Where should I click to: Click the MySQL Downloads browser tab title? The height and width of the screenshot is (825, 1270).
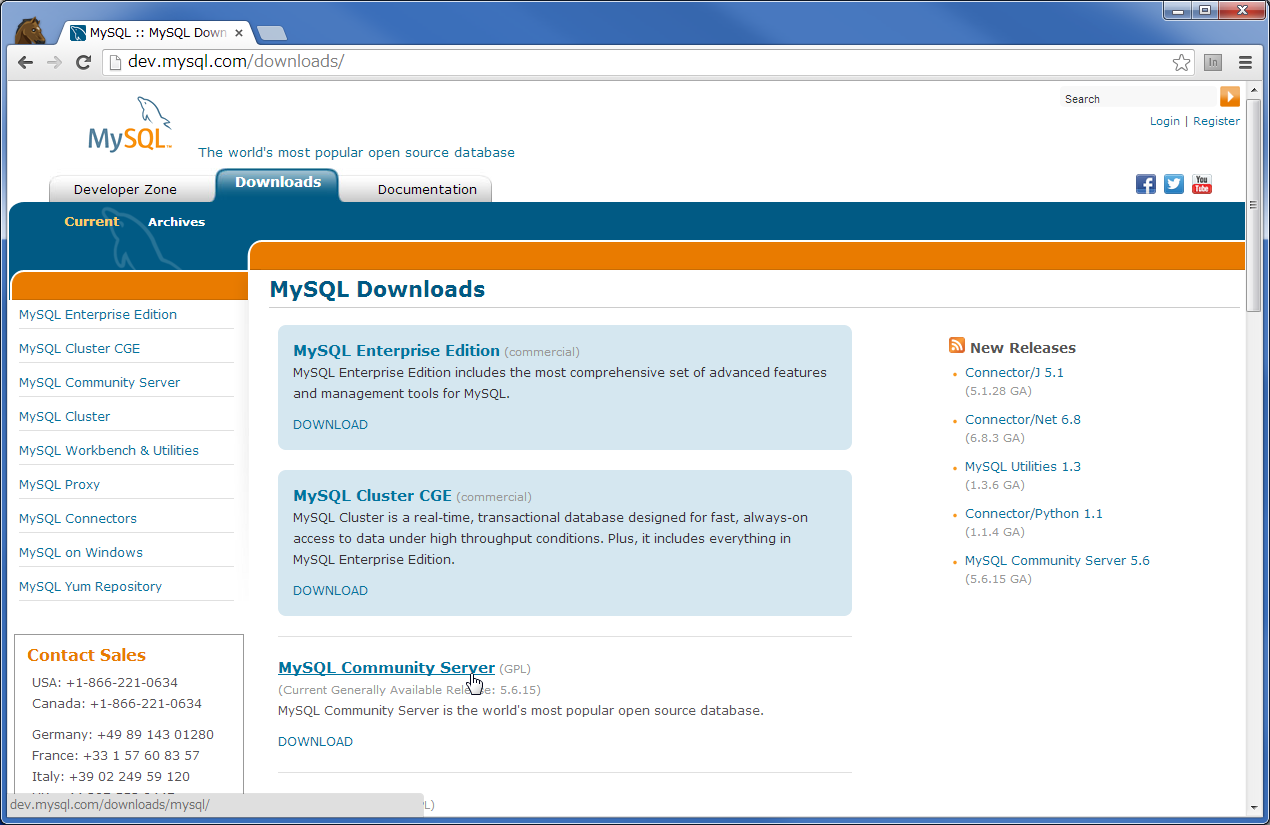point(158,32)
